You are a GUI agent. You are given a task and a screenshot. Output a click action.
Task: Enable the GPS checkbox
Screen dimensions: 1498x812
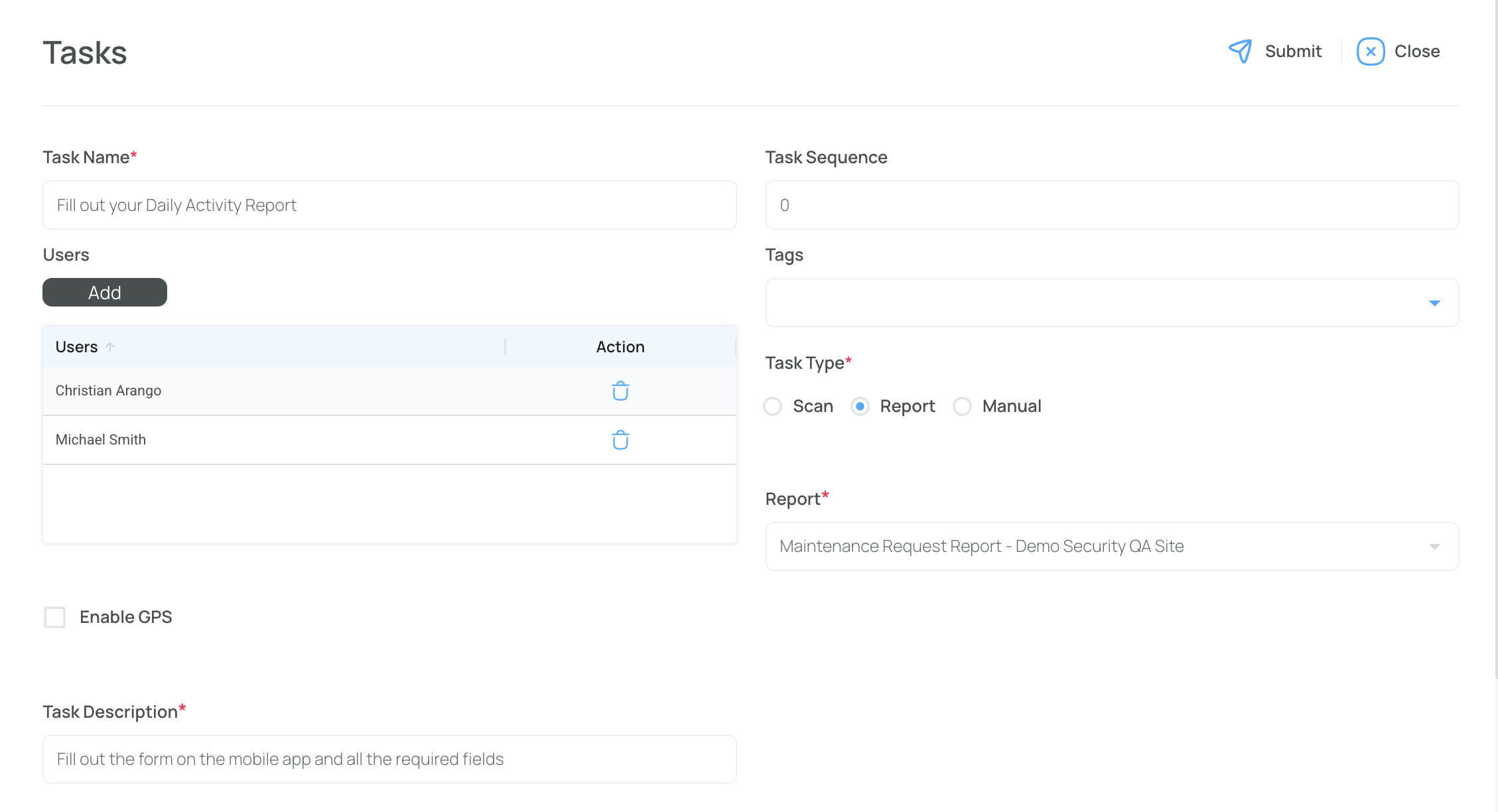click(x=55, y=617)
